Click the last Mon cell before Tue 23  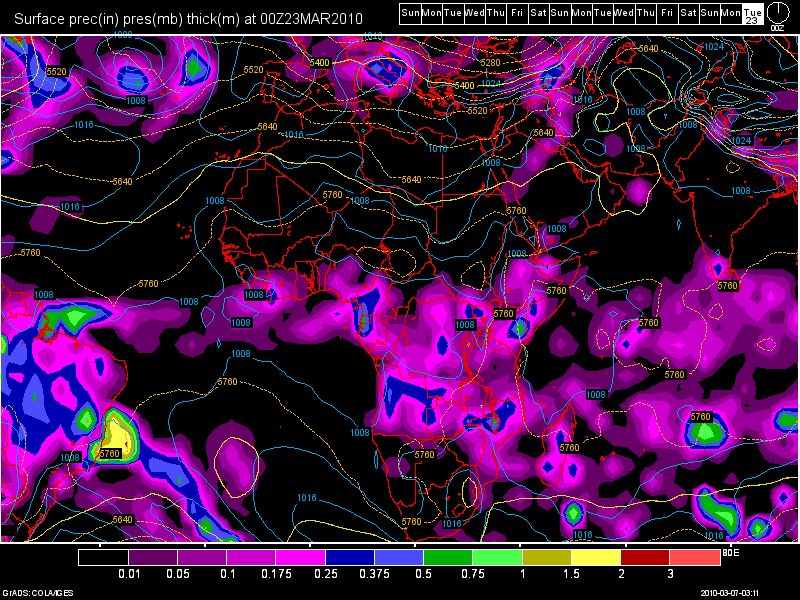[731, 12]
